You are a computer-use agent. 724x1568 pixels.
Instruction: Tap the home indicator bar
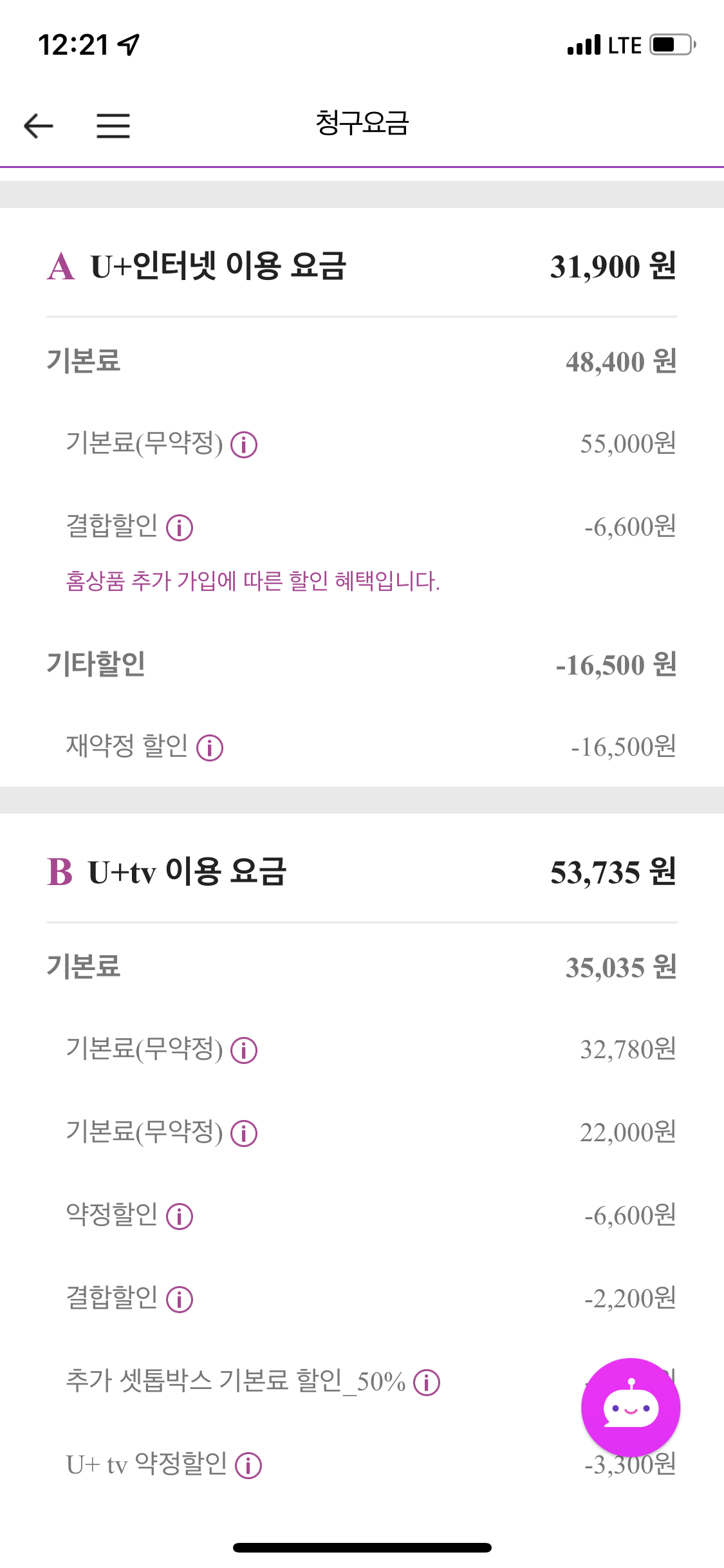click(362, 1547)
